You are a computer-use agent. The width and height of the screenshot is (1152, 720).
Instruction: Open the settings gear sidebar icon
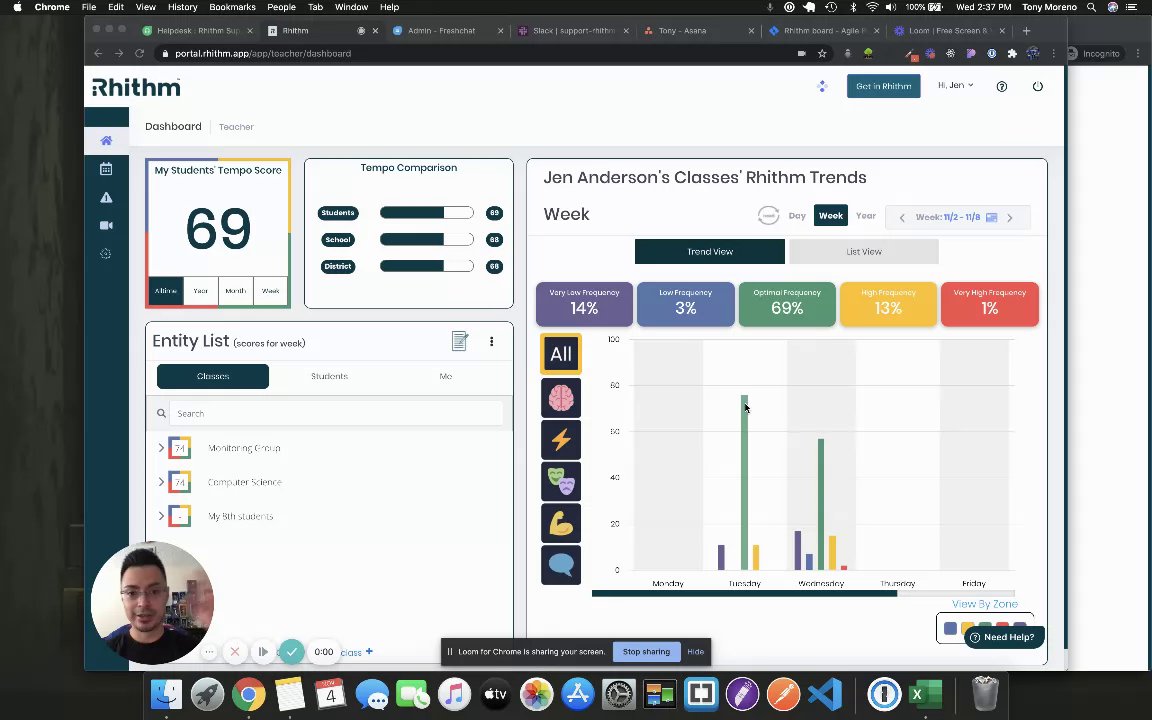[106, 253]
